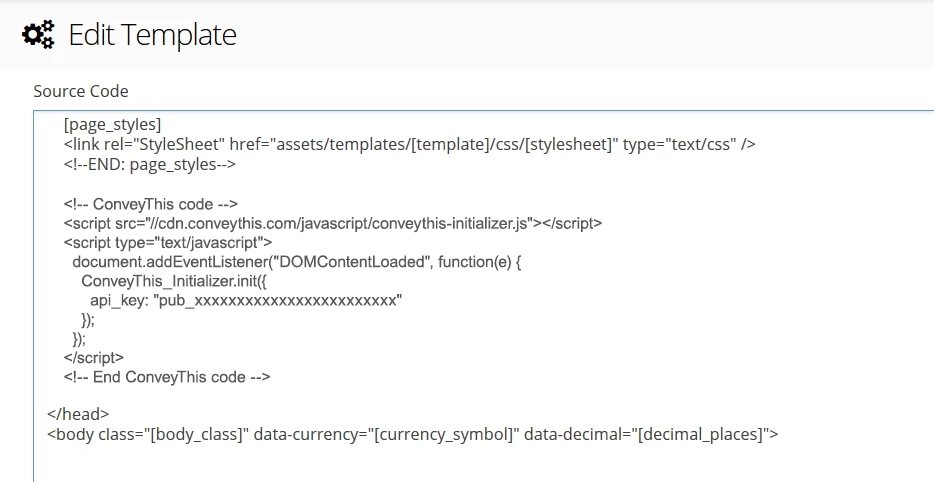Click the opening ConveyThis code comment
The image size is (934, 482).
click(151, 204)
